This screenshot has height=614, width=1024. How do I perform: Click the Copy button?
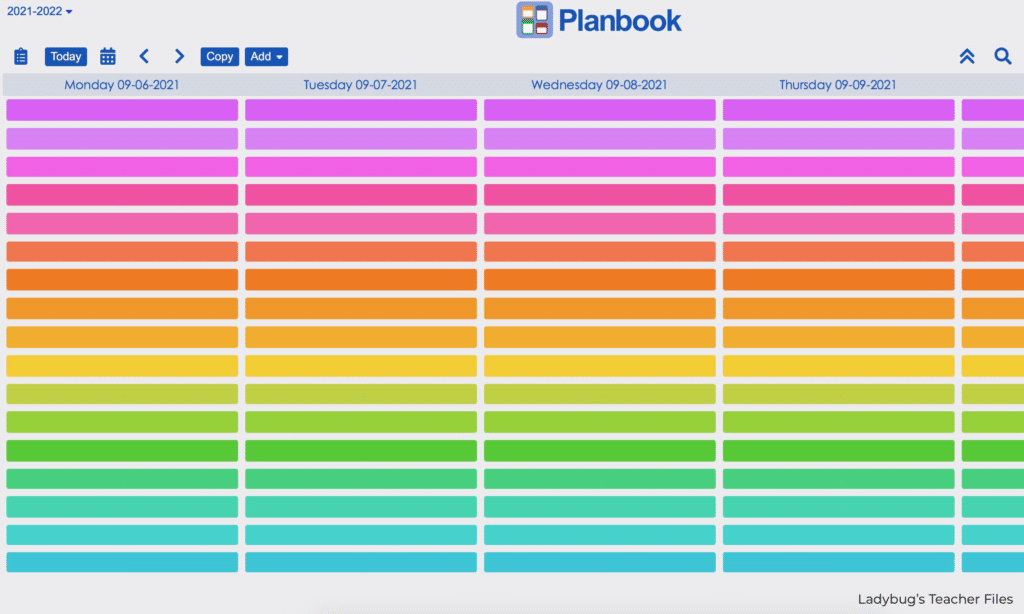[219, 57]
